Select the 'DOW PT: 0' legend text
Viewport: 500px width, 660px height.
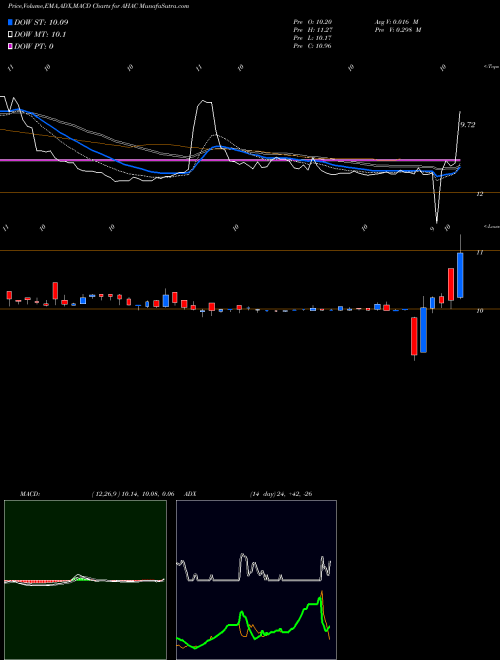pyautogui.click(x=34, y=46)
